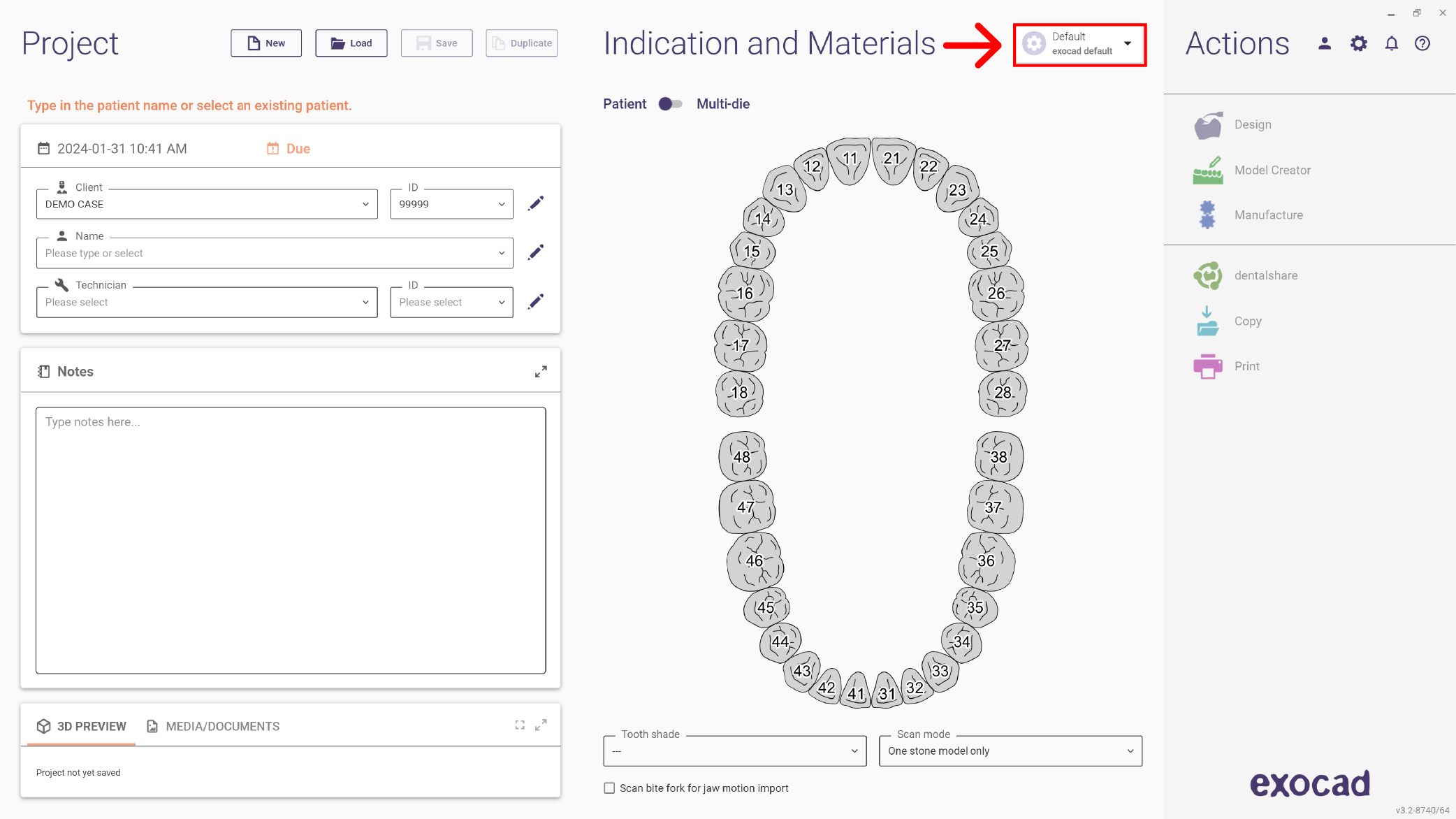Open the Scan mode dropdown
This screenshot has width=1456, height=819.
1010,751
